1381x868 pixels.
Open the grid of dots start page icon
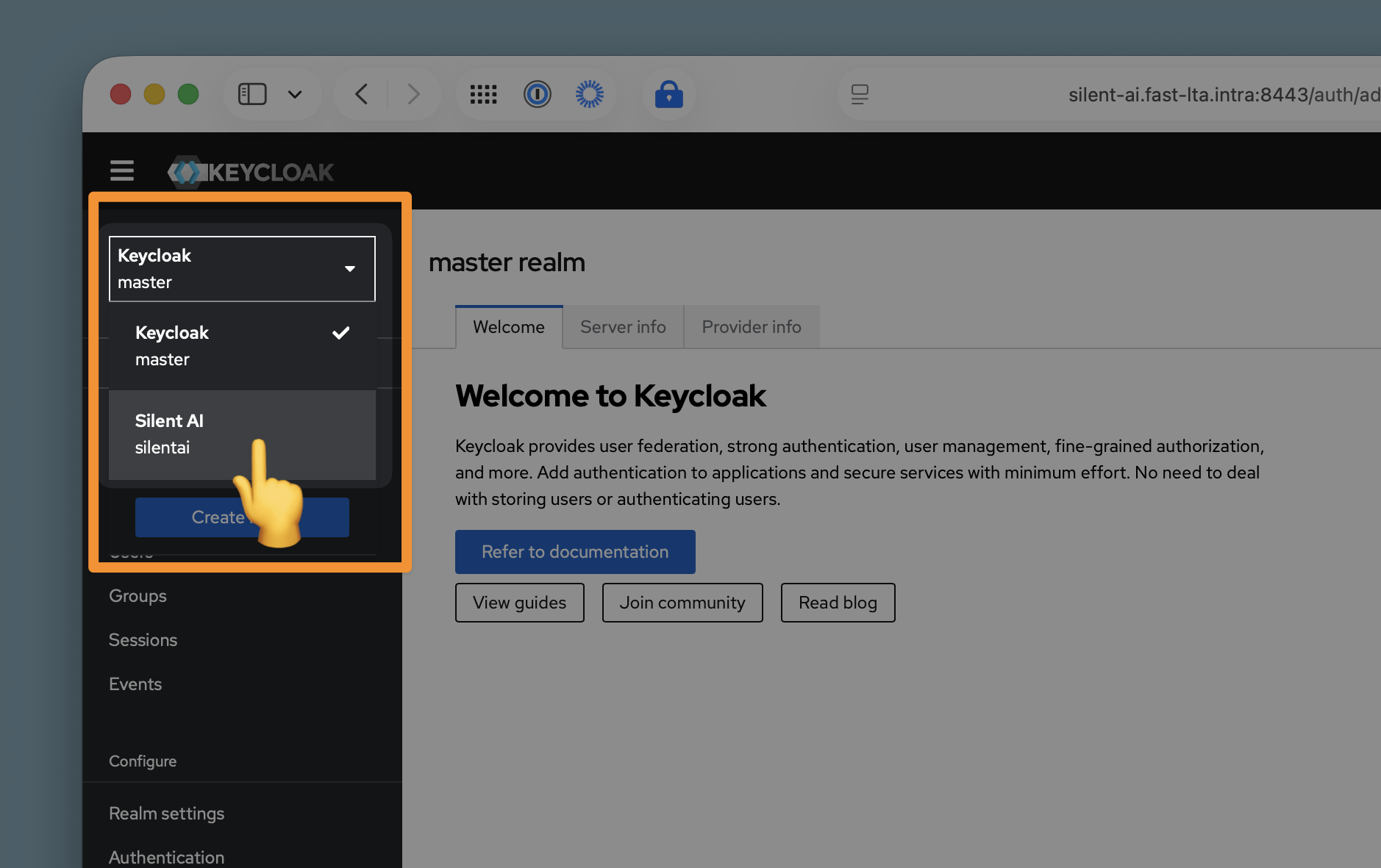[x=483, y=94]
